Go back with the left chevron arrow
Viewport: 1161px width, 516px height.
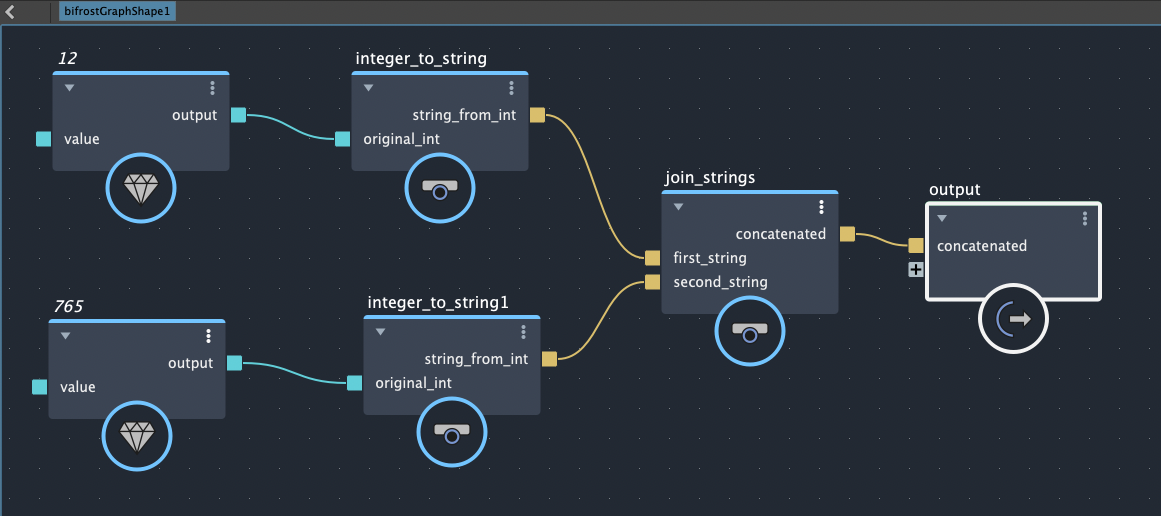(10, 12)
